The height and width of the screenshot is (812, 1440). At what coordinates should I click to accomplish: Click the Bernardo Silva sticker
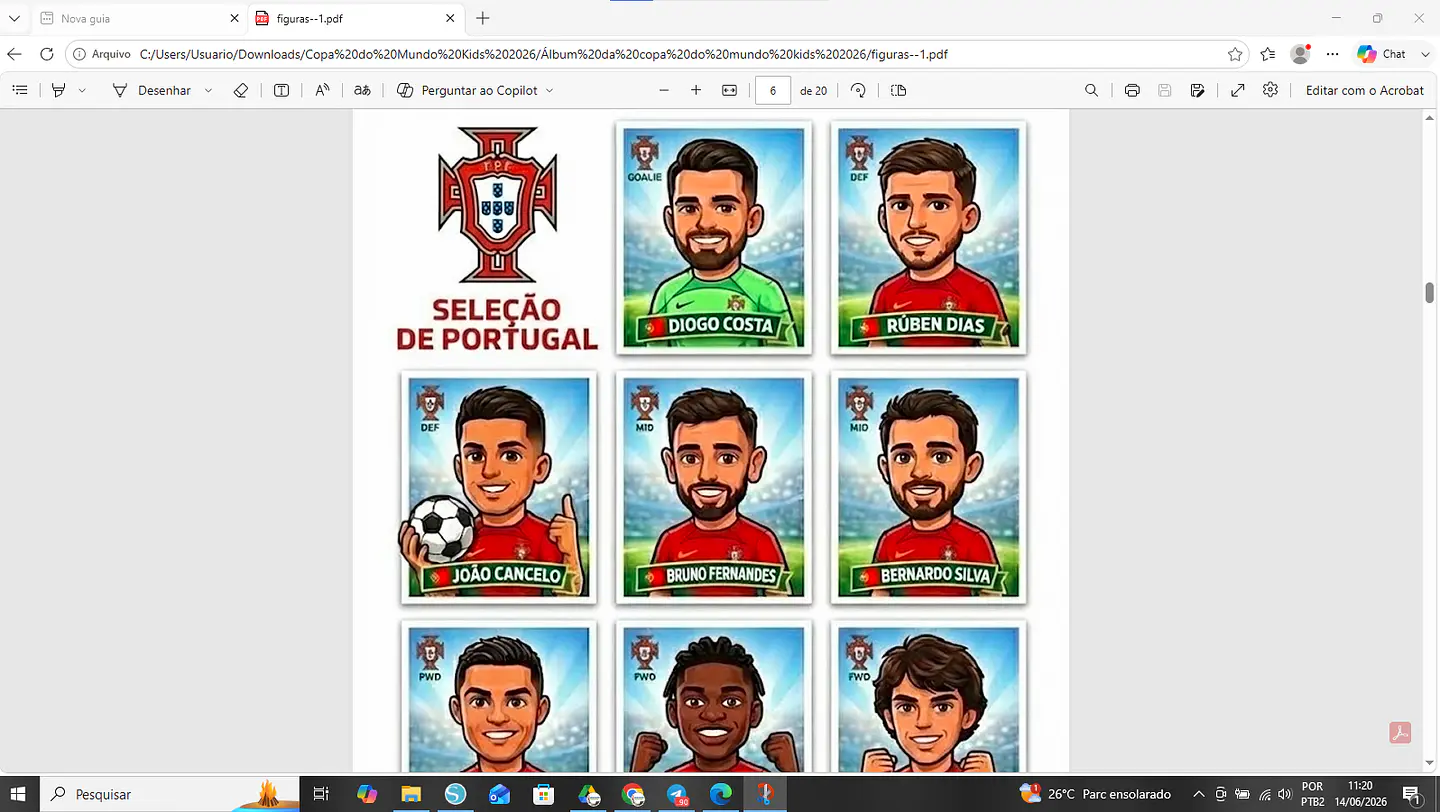tap(929, 488)
